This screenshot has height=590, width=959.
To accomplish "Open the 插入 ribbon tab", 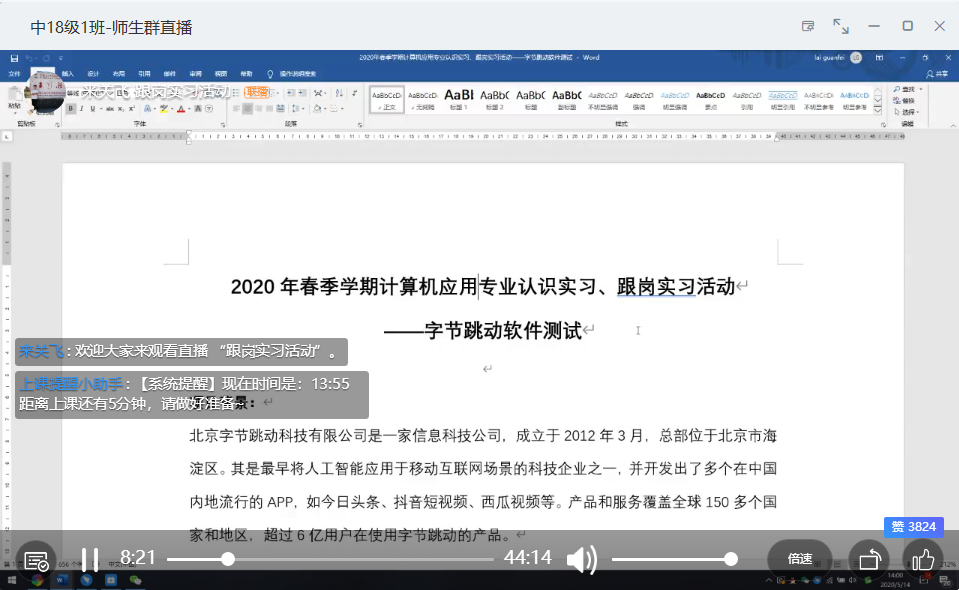I will (x=67, y=74).
